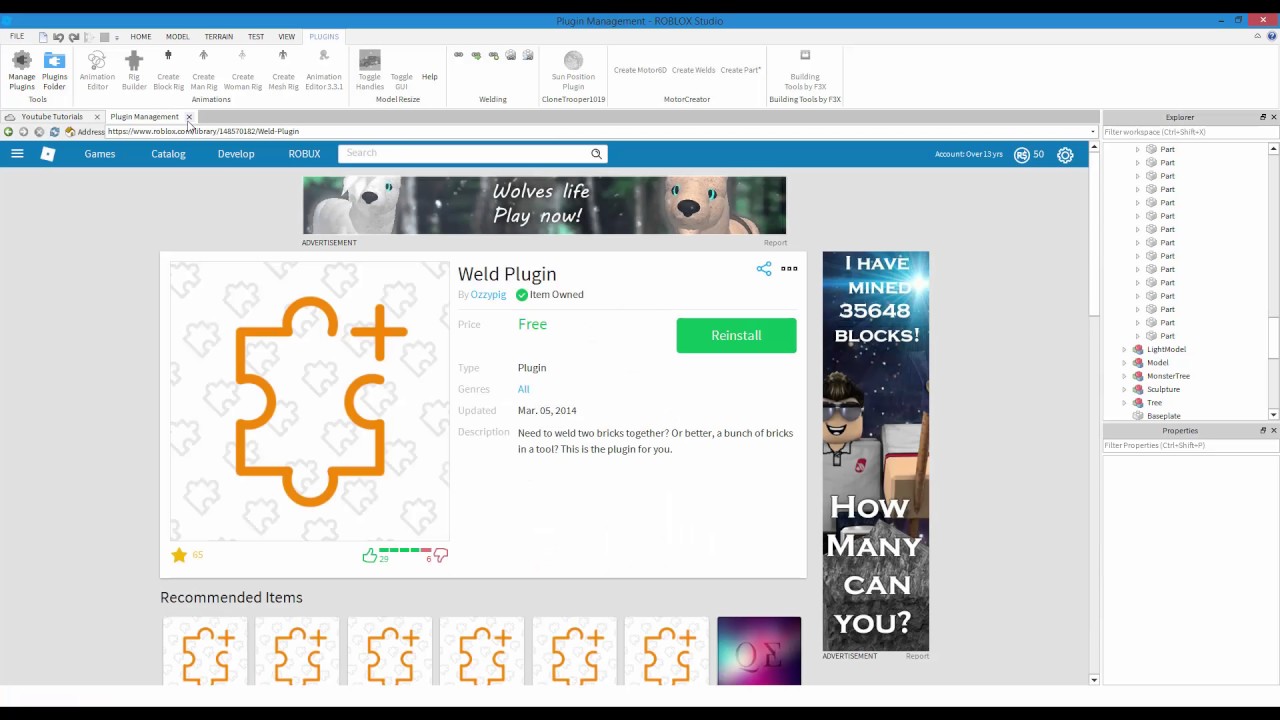Image resolution: width=1280 pixels, height=720 pixels.
Task: Open the Robux balance icon
Action: pos(1021,155)
